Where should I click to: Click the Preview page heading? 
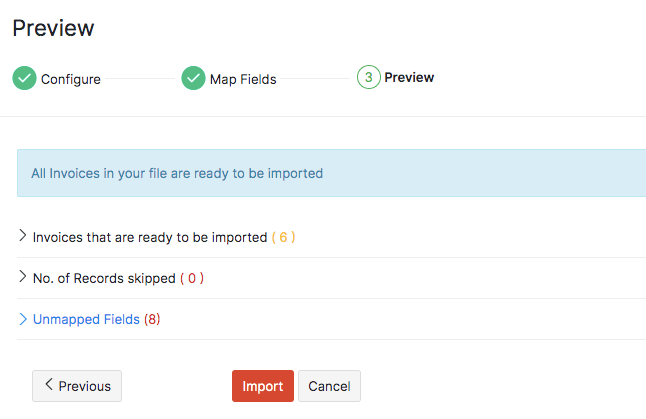tap(53, 28)
